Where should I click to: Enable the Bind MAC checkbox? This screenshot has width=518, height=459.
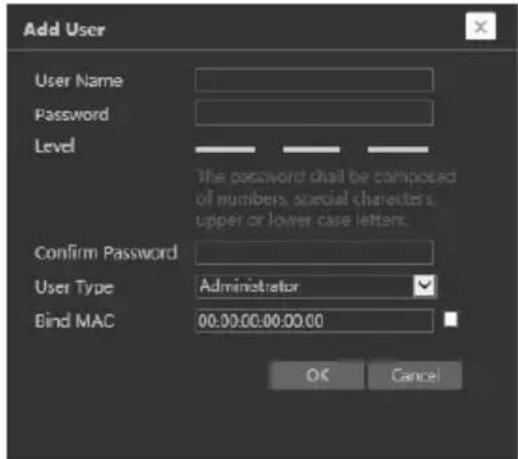coord(451,320)
